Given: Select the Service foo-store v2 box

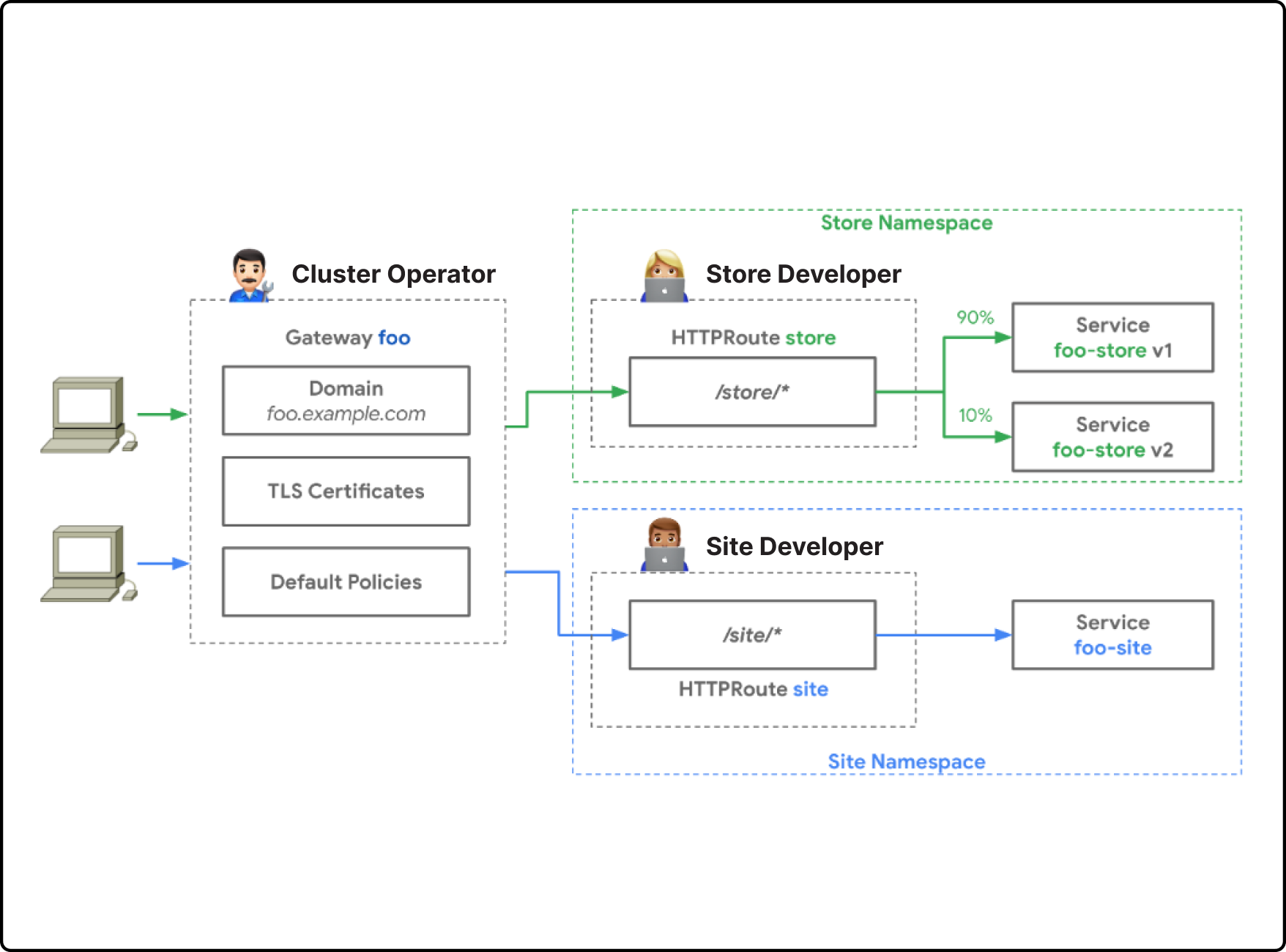Looking at the screenshot, I should 1113,437.
